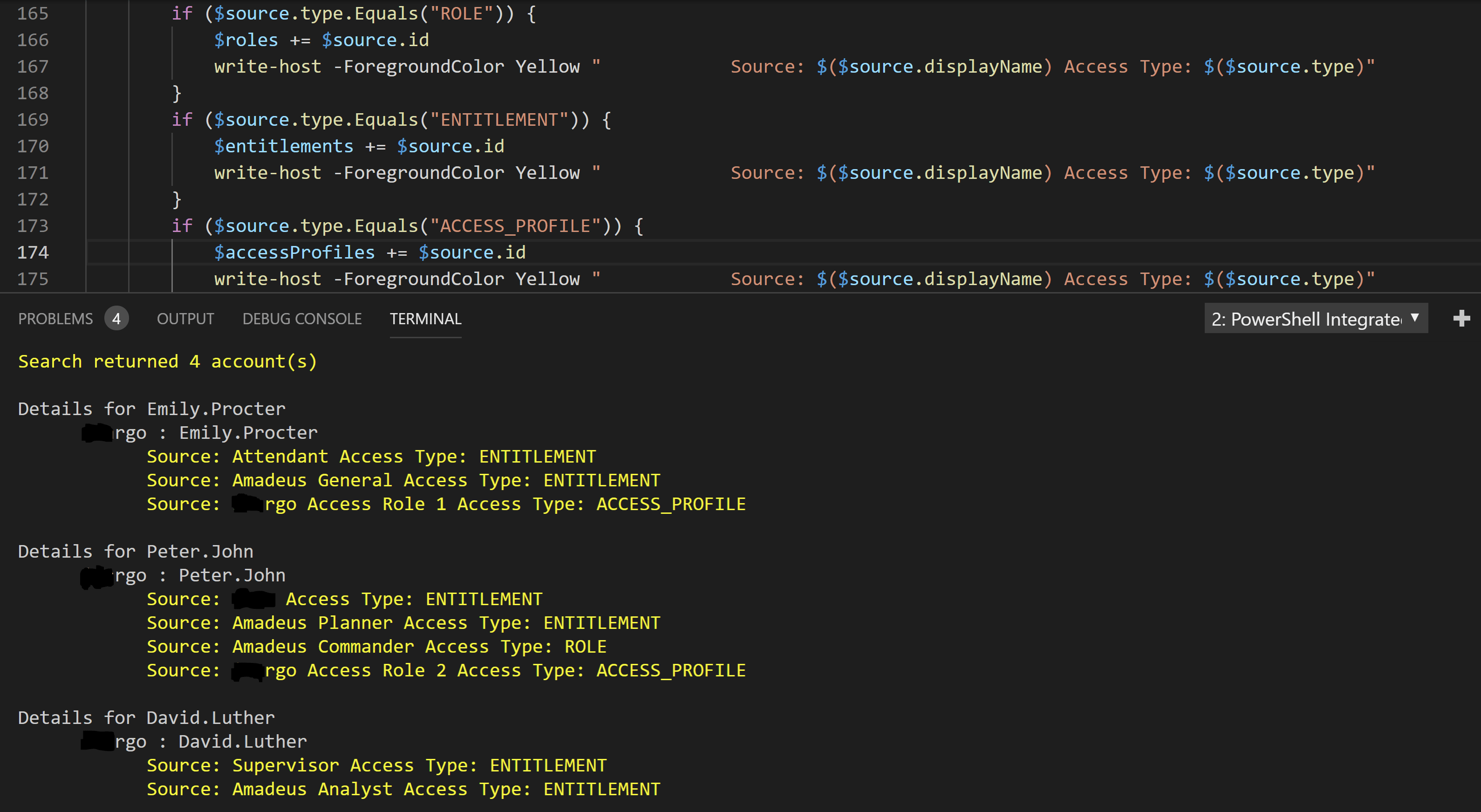Click "Details for Emily.Procter" in terminal
The height and width of the screenshot is (812, 1481).
[x=152, y=409]
